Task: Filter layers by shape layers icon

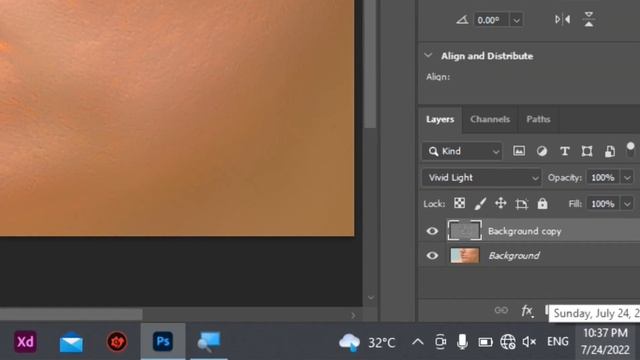Action: 587,151
